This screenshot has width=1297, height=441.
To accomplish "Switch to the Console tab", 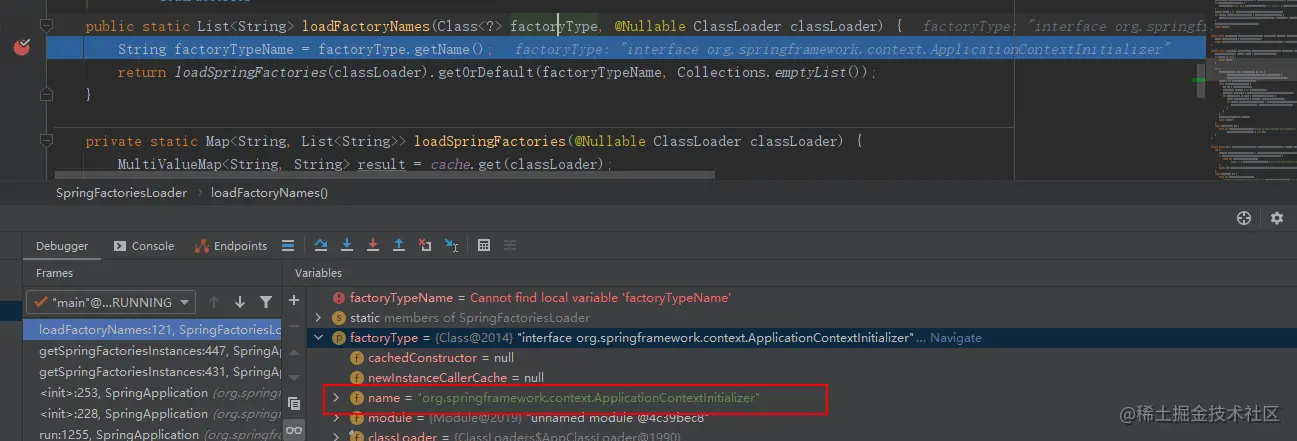I will point(144,246).
